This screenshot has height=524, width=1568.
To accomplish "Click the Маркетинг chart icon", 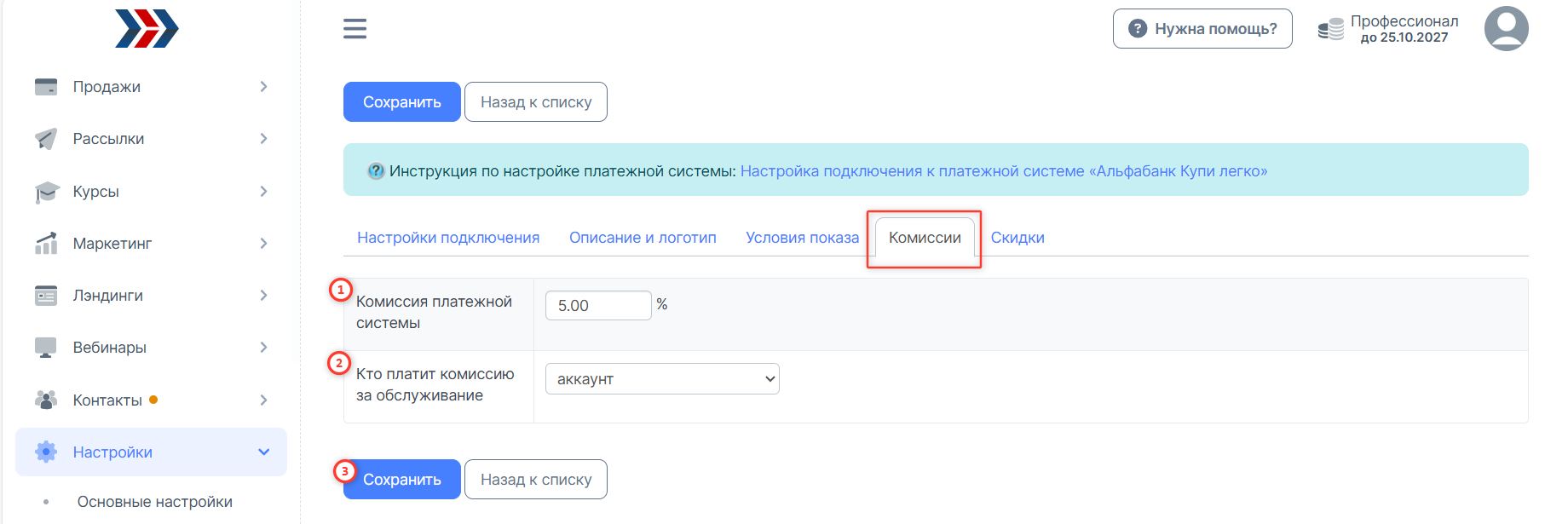I will tap(46, 244).
